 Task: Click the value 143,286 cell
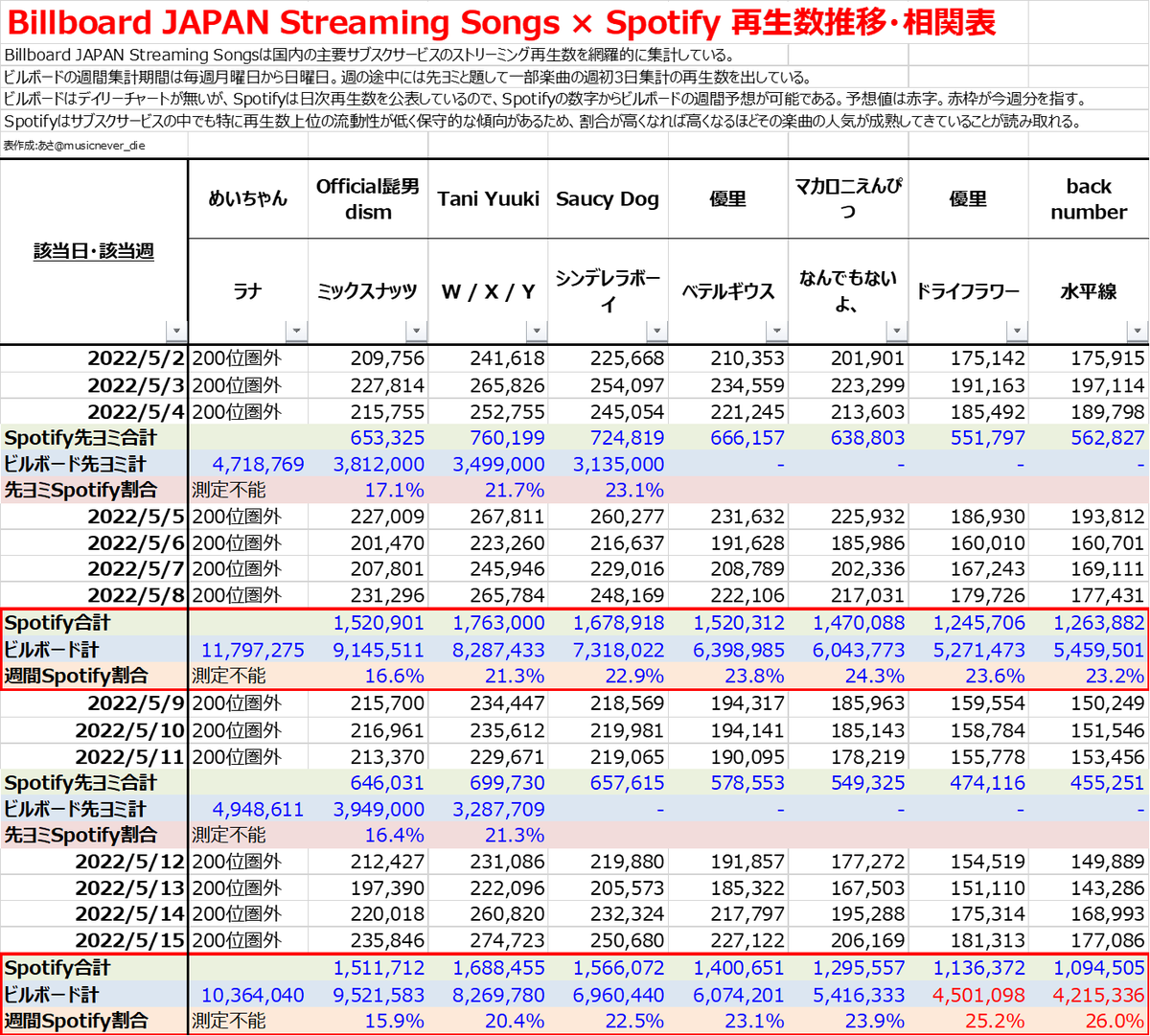[1089, 887]
